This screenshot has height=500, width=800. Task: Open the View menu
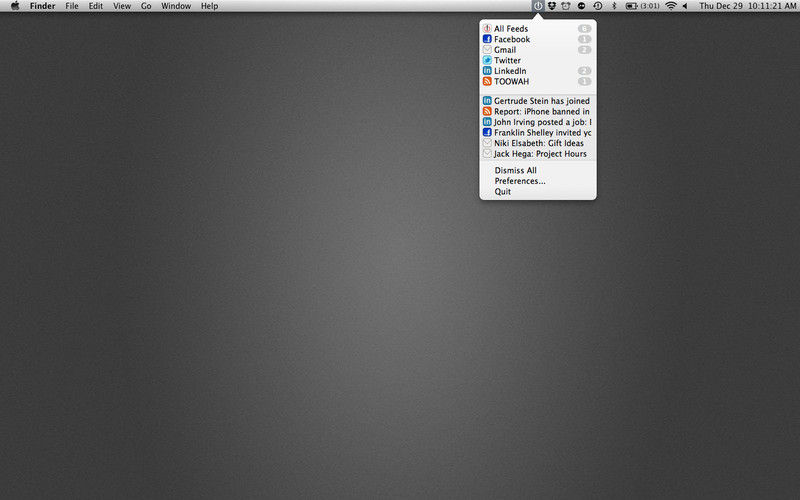(122, 6)
